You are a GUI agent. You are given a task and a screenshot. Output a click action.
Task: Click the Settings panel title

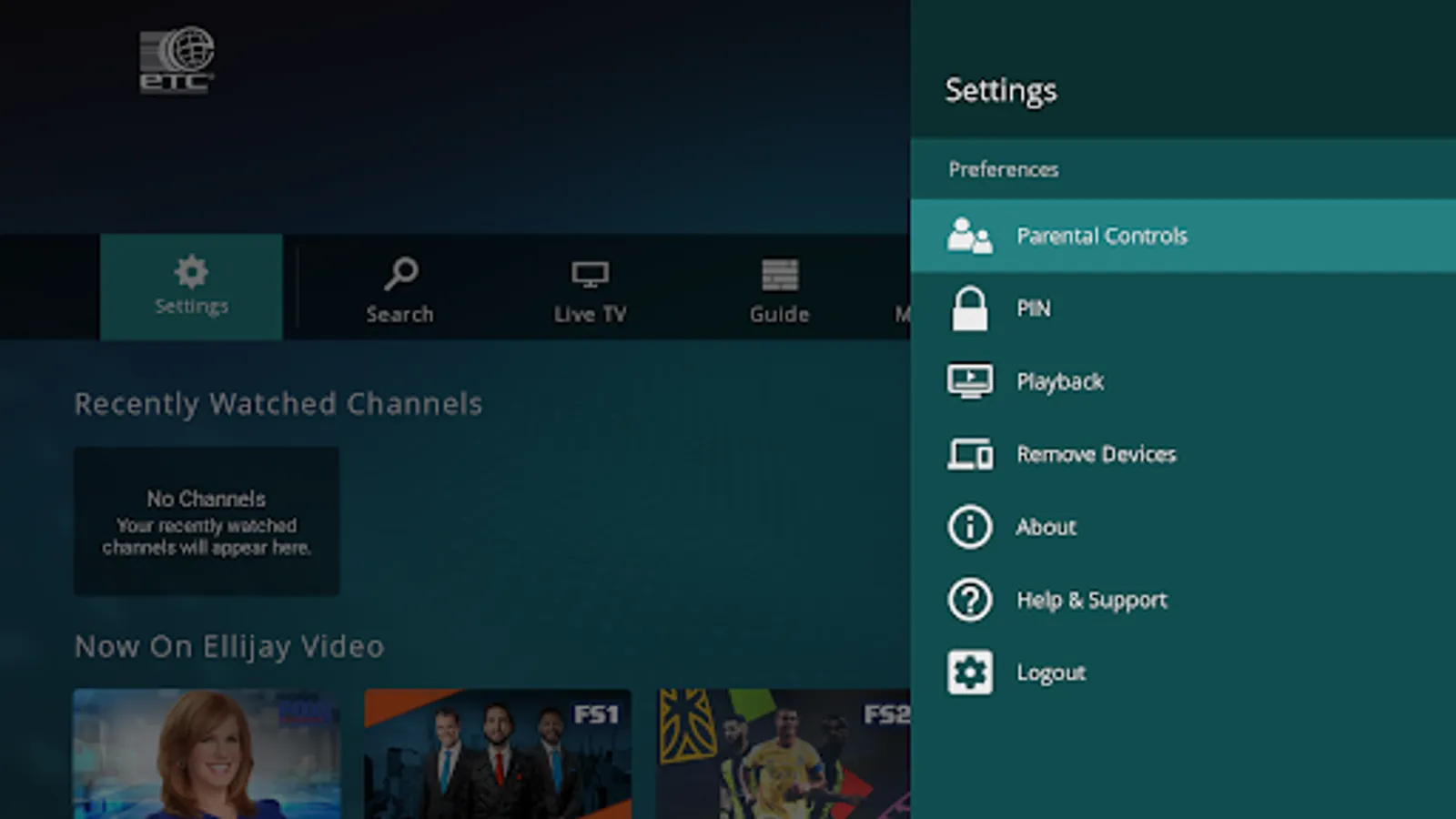pos(1001,90)
